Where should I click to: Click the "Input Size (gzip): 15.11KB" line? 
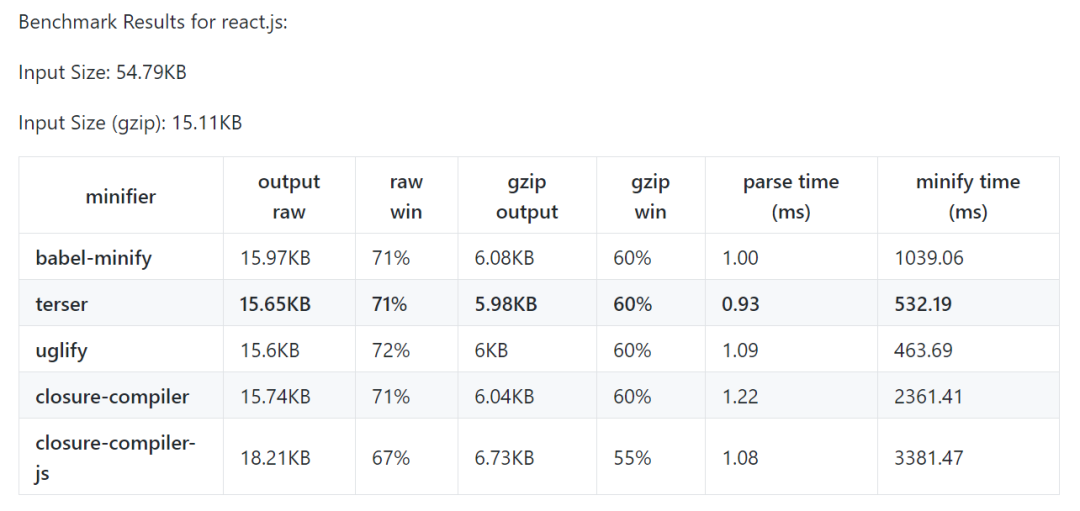[130, 123]
